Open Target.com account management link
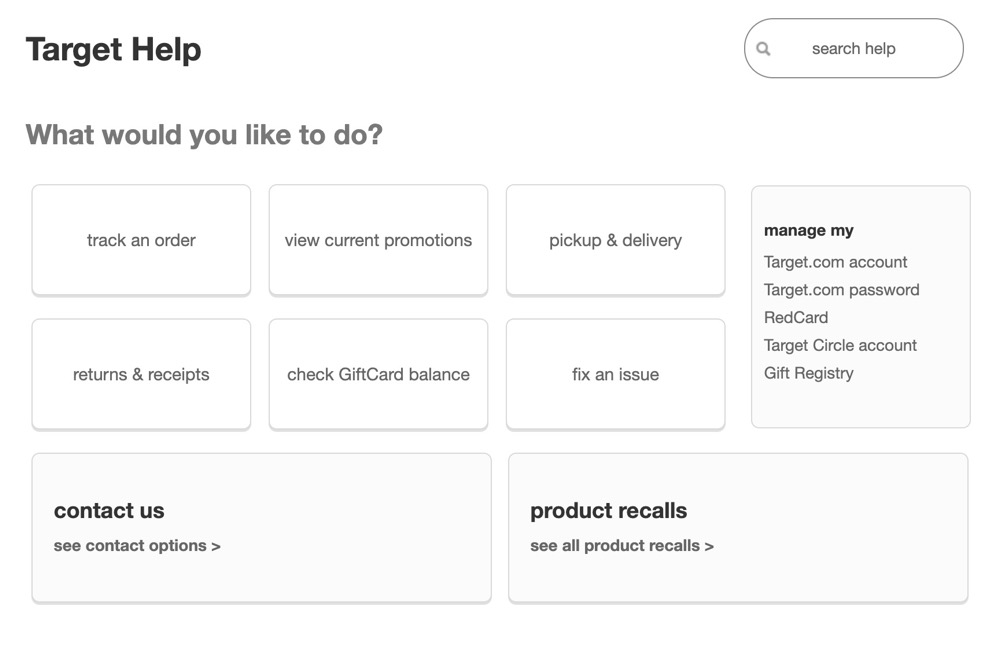Image resolution: width=1000 pixels, height=660 pixels. (835, 262)
